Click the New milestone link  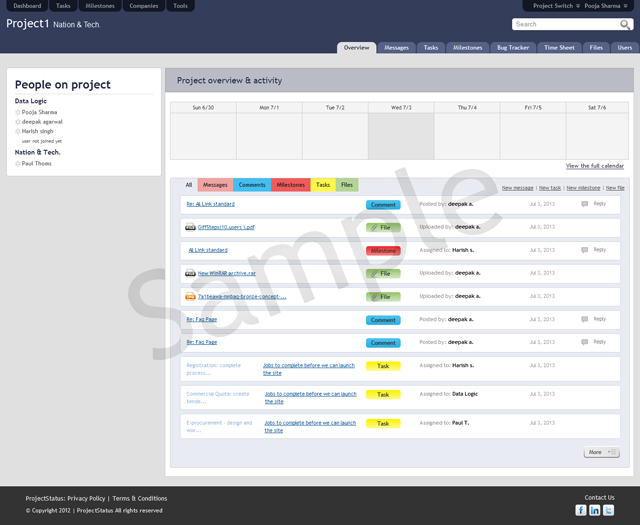click(582, 188)
